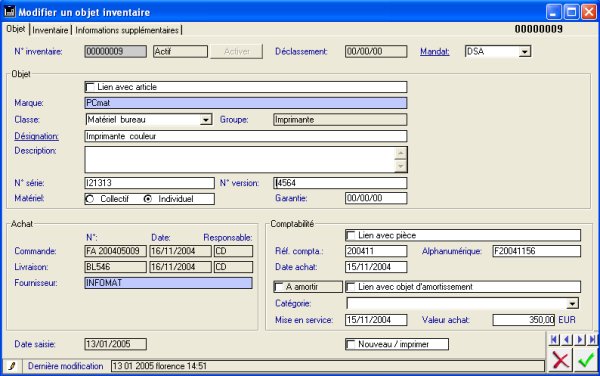Expand the Catégorie dropdown
The width and height of the screenshot is (600, 376).
coord(572,304)
